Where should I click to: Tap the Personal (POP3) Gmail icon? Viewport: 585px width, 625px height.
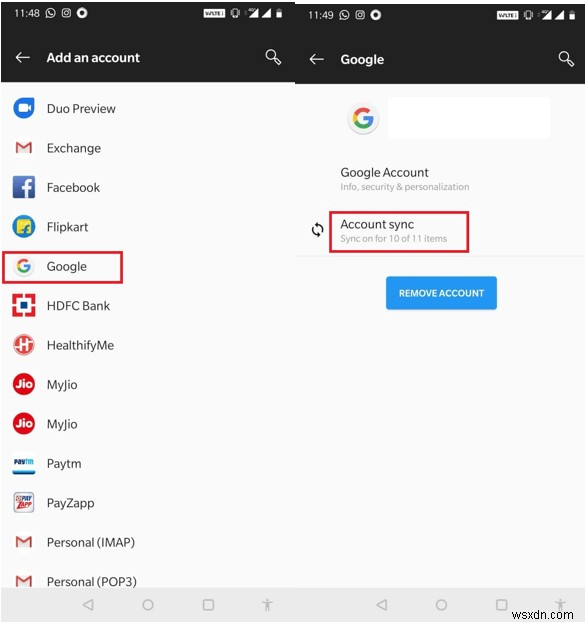pyautogui.click(x=24, y=581)
